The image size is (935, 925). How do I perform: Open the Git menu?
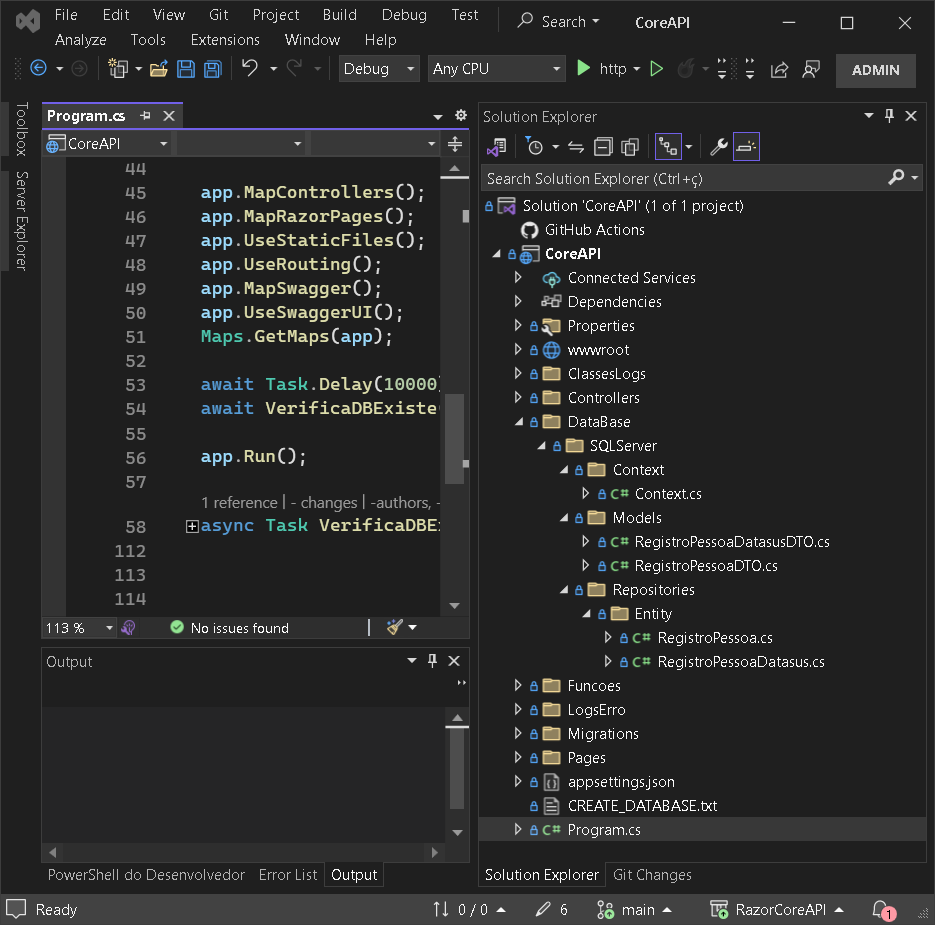(x=218, y=15)
